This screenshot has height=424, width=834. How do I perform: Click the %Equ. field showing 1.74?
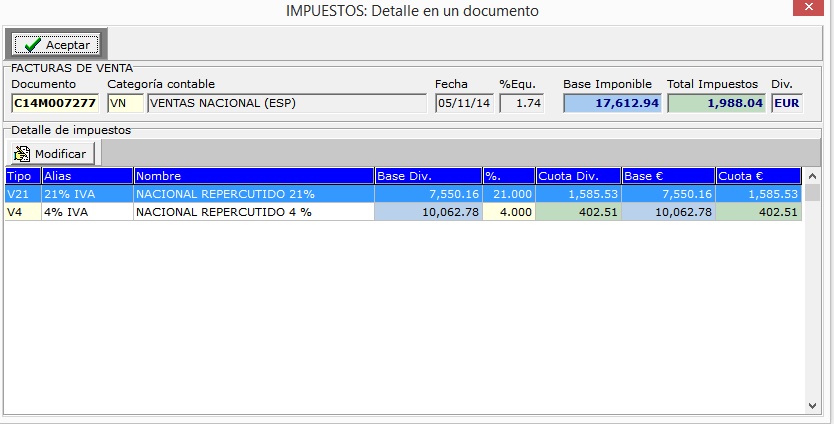tap(521, 103)
